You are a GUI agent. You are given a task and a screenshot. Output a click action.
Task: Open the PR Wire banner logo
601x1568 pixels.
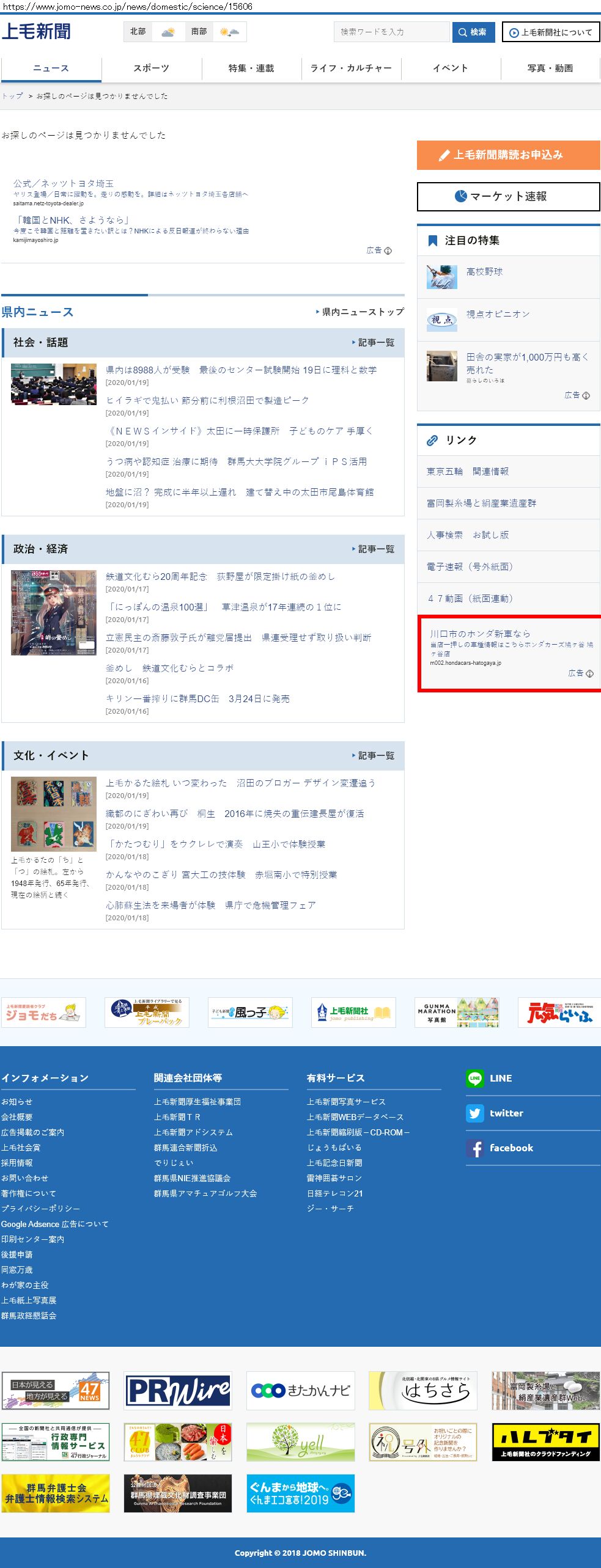178,1390
